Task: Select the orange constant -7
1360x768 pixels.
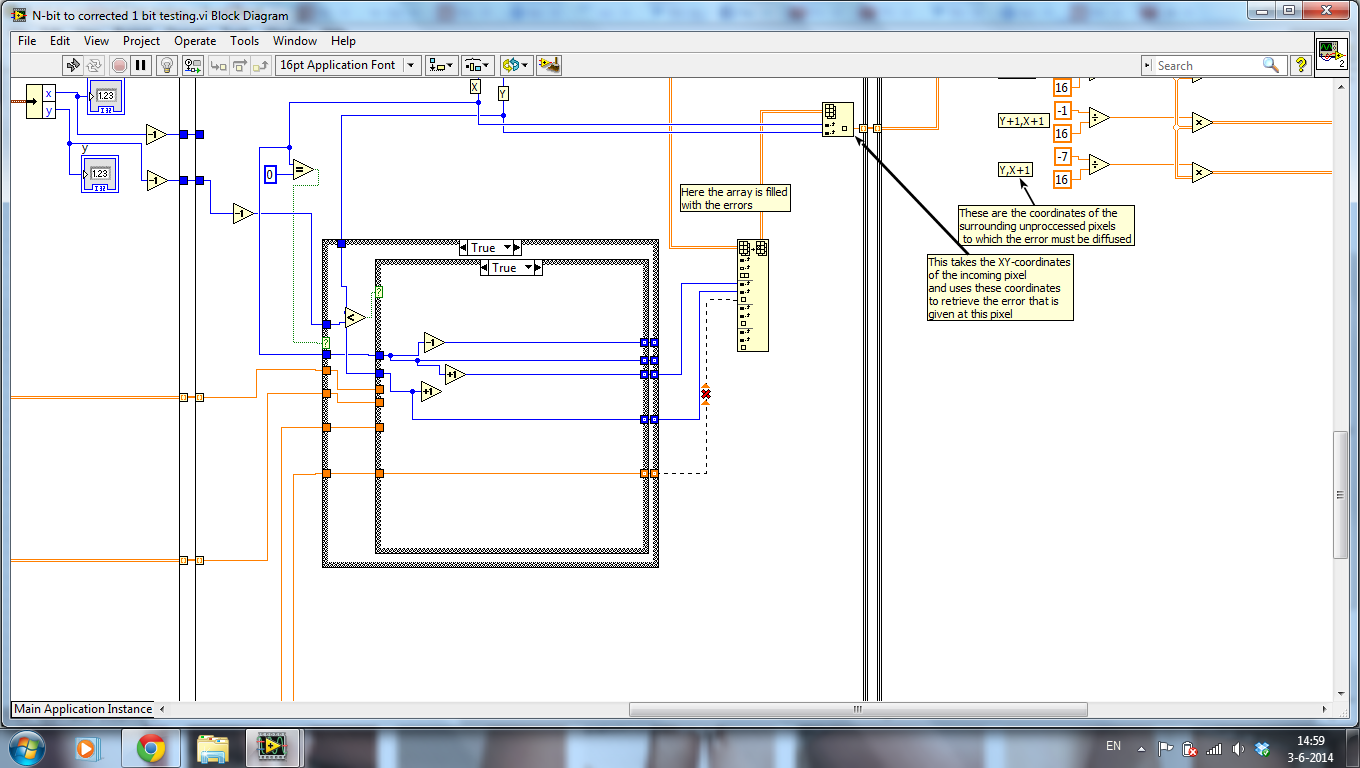Action: [1063, 157]
